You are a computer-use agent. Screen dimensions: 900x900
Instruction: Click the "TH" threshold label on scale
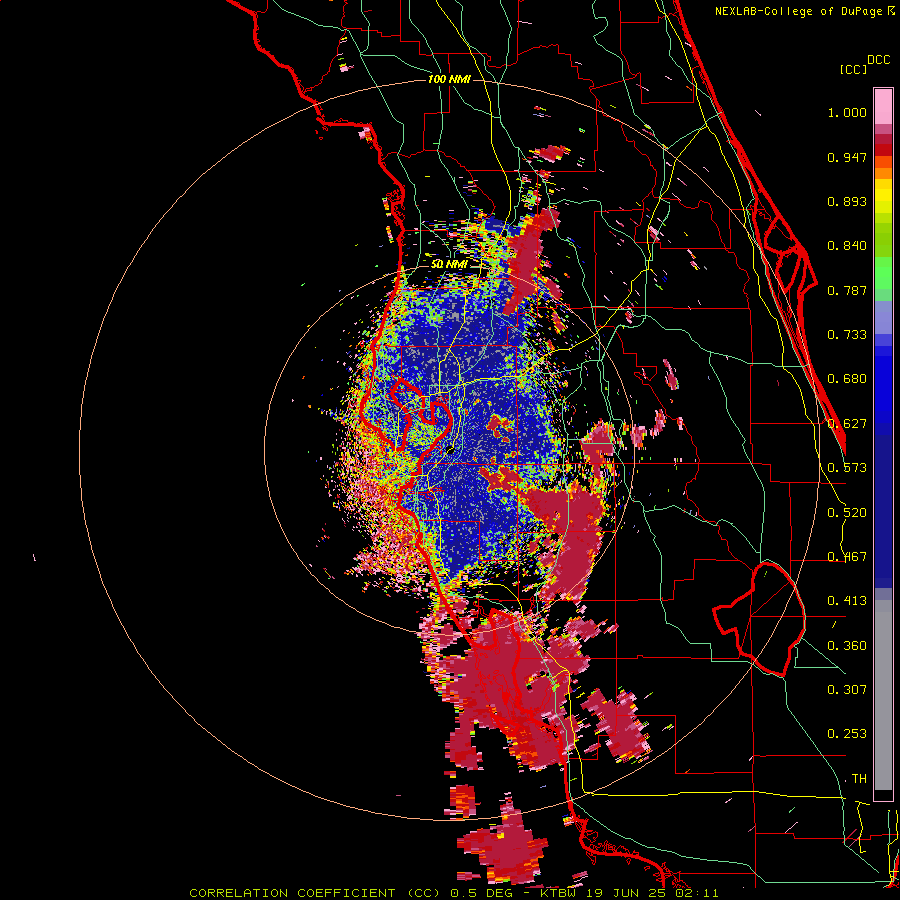[859, 779]
